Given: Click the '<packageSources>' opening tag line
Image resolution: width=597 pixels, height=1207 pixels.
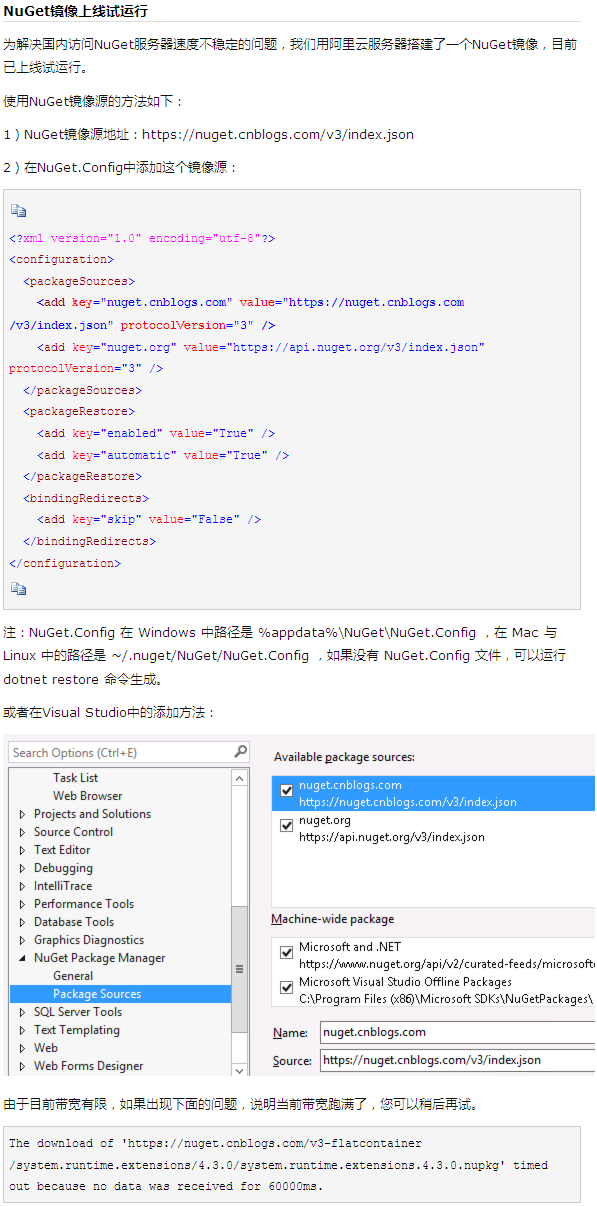Looking at the screenshot, I should pos(79,281).
